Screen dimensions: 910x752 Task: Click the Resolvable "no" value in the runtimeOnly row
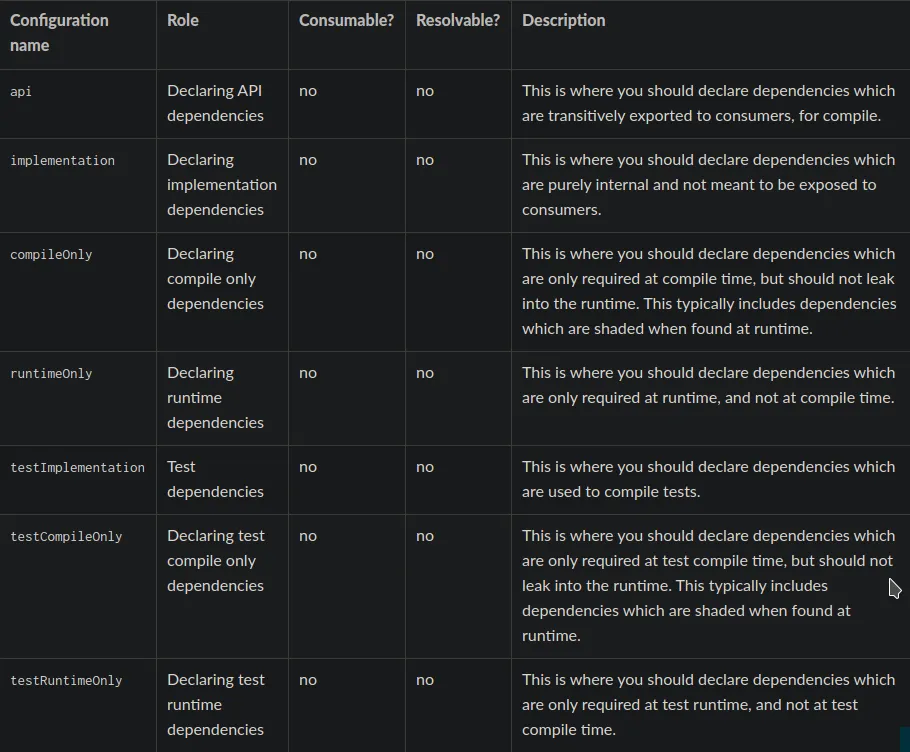tap(425, 373)
